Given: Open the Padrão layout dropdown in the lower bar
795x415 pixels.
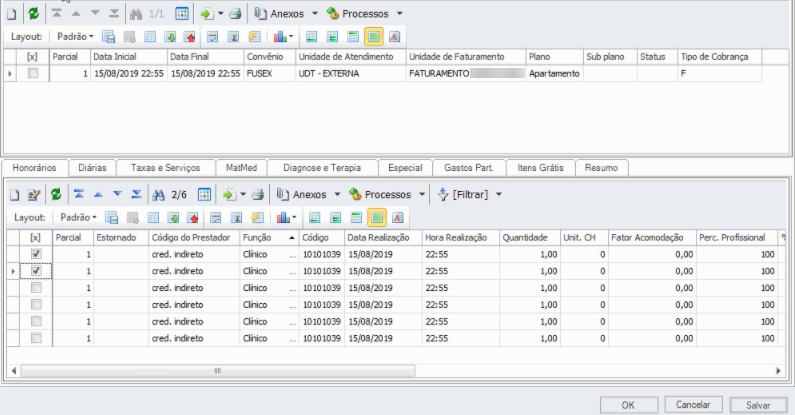Looking at the screenshot, I should click(x=78, y=217).
